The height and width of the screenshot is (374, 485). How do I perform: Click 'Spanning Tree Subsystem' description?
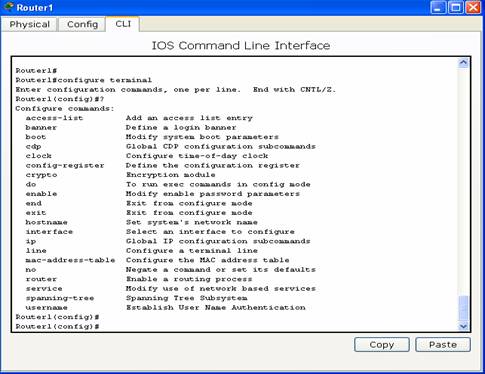[x=186, y=298]
